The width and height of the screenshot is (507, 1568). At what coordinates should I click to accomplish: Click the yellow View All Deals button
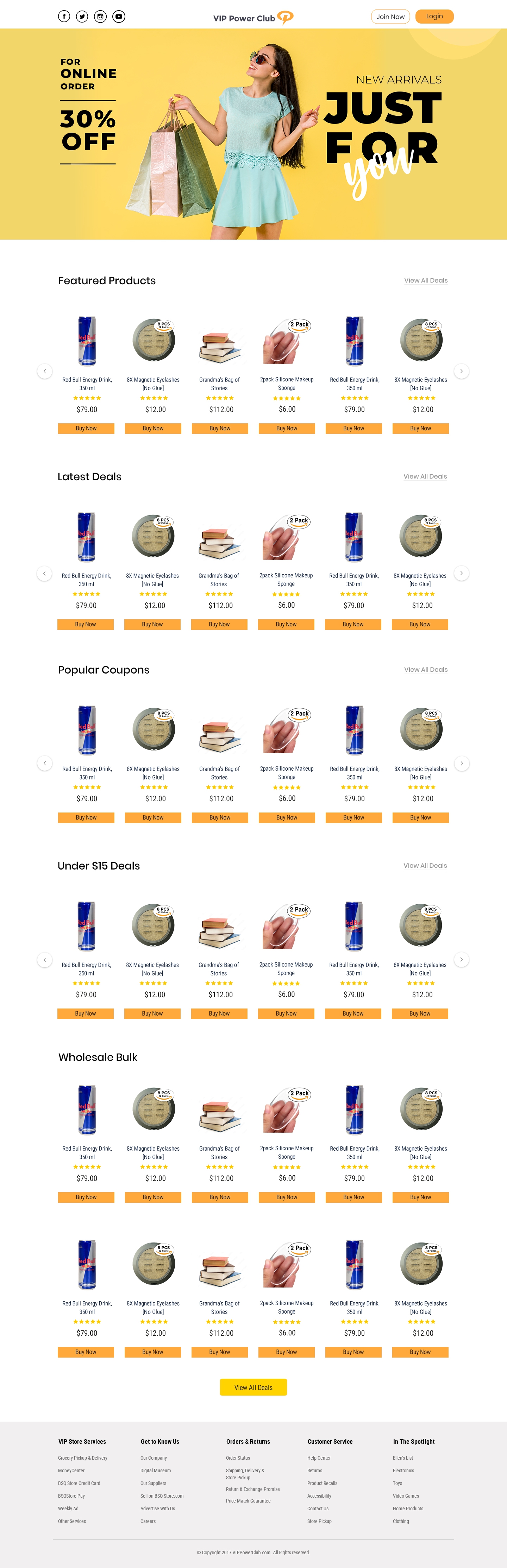pyautogui.click(x=254, y=1387)
